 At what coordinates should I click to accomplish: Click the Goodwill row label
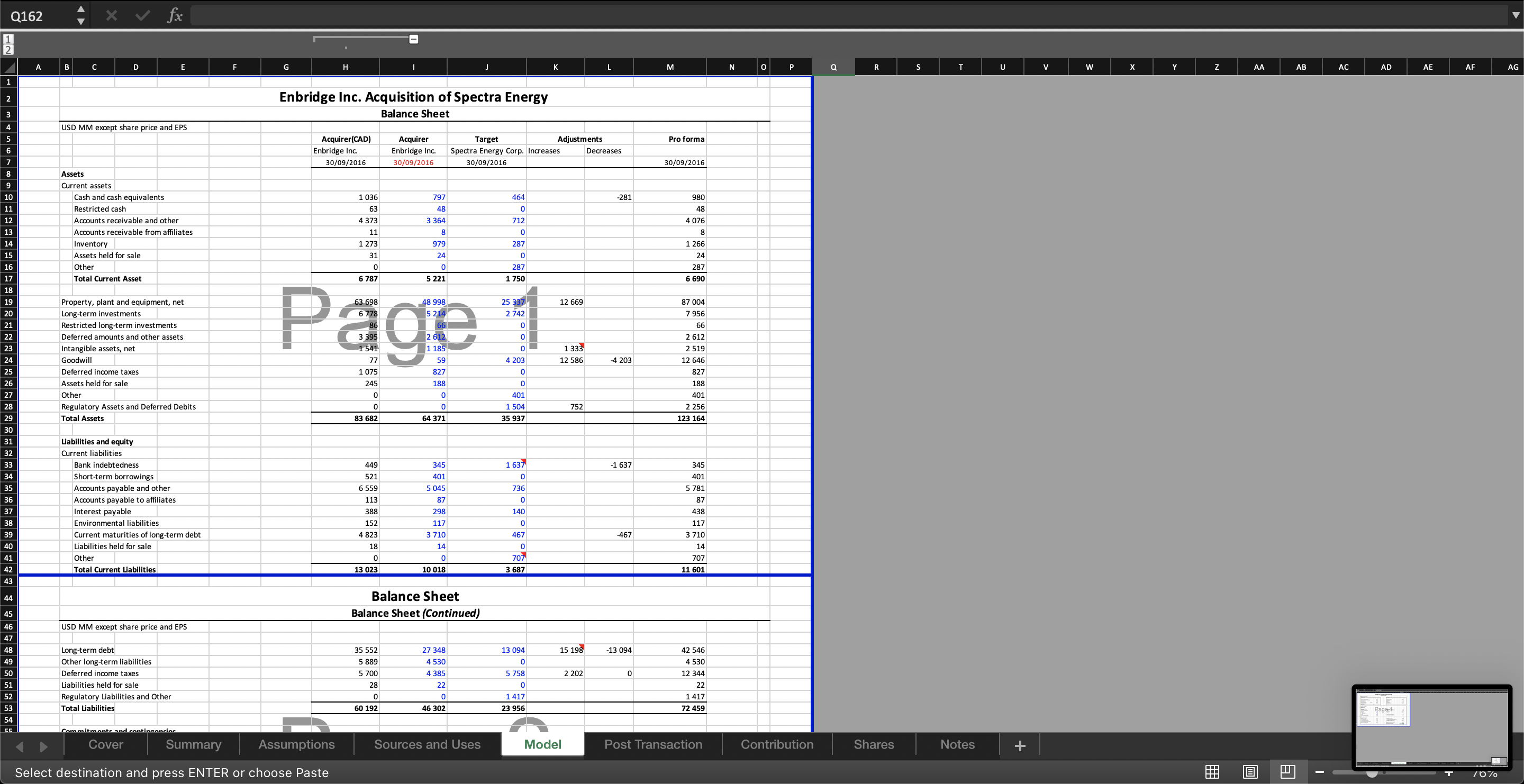pos(76,360)
